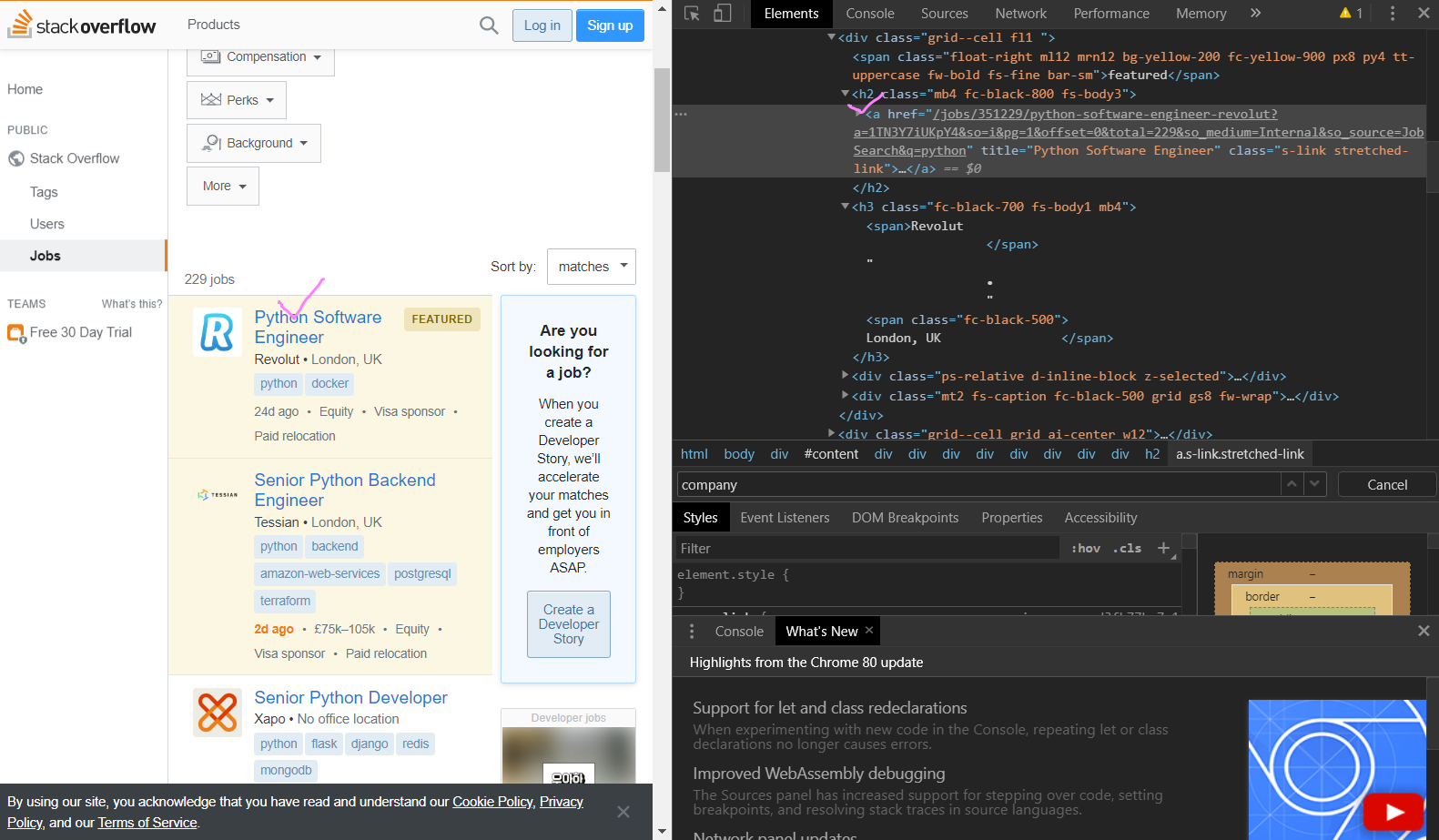Go to previous search result arrow
1439x840 pixels.
point(1292,484)
